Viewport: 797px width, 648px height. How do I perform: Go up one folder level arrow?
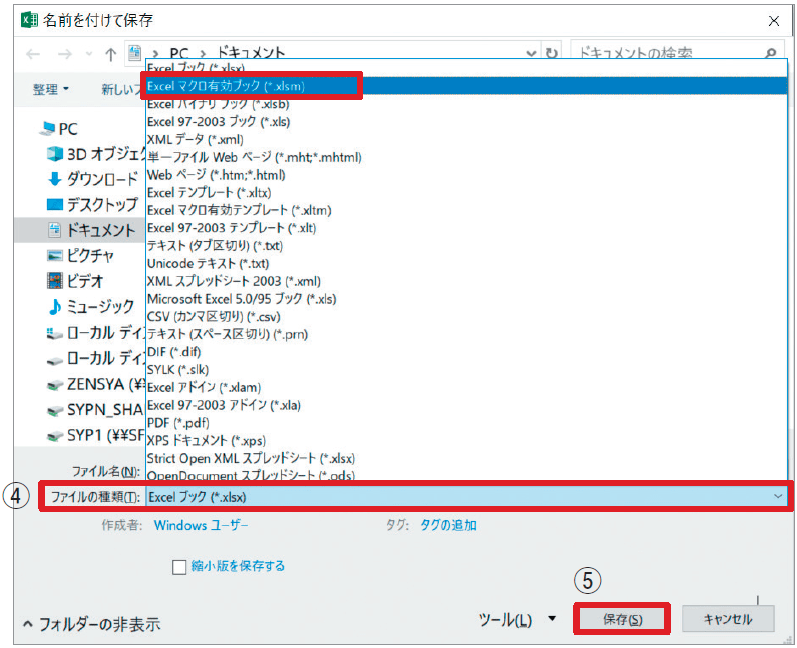click(110, 54)
